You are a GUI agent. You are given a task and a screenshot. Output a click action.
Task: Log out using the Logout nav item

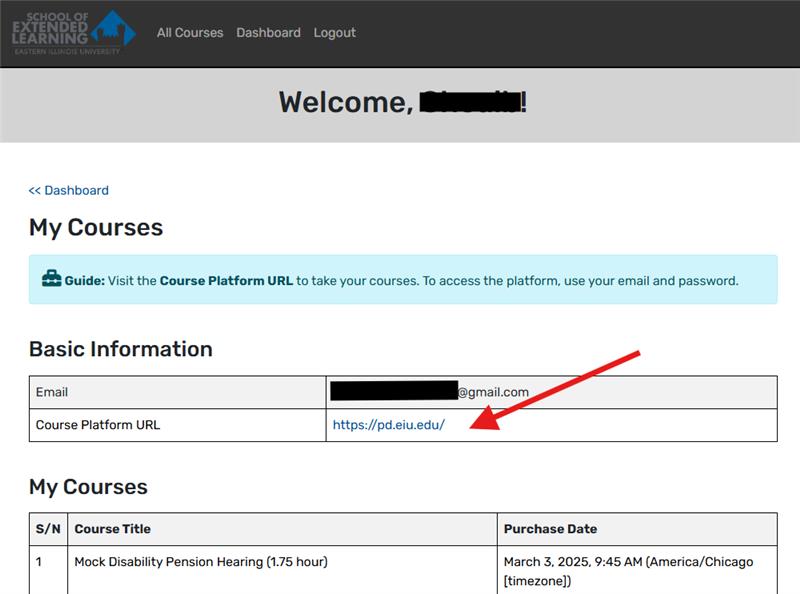[x=334, y=33]
